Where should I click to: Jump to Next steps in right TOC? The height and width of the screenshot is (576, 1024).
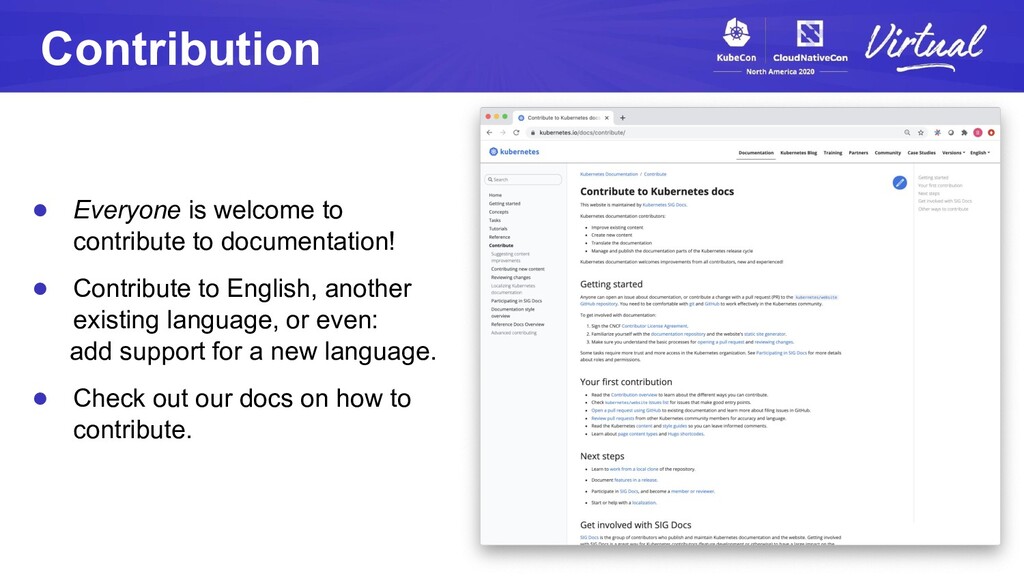[x=929, y=193]
